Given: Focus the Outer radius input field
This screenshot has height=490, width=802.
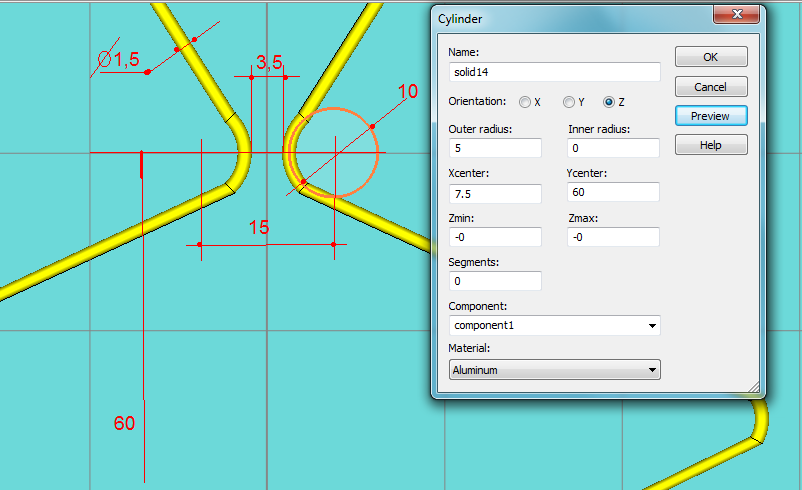Looking at the screenshot, I should (x=496, y=148).
